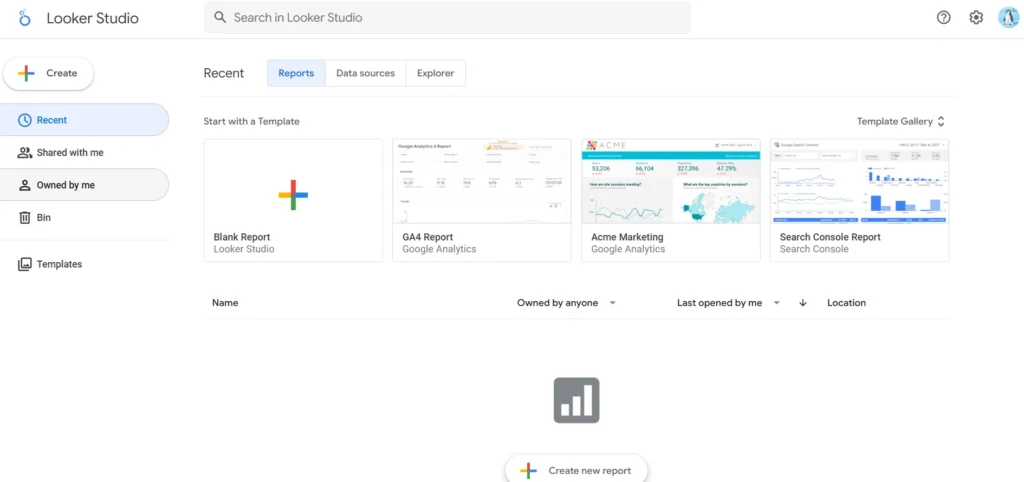Open the Blank Report template thumbnail
The height and width of the screenshot is (482, 1024).
(x=293, y=201)
